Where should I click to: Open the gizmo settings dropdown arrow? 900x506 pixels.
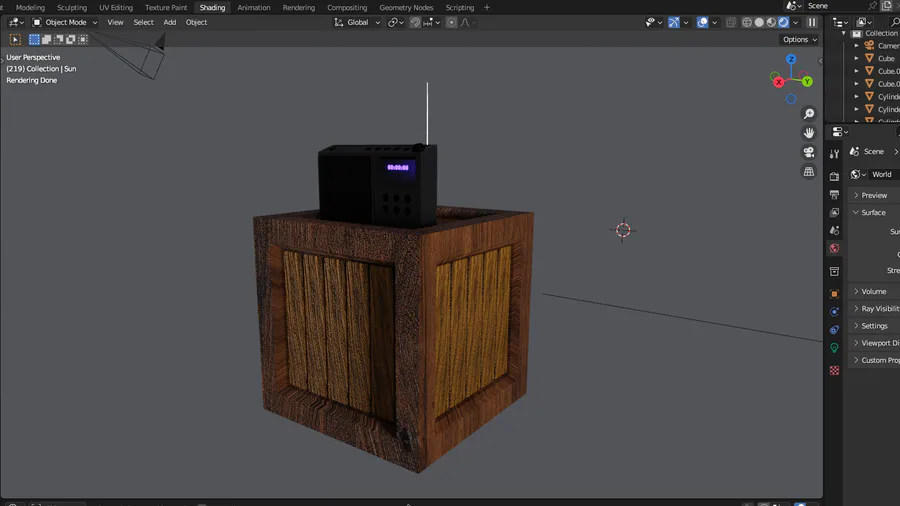[686, 22]
